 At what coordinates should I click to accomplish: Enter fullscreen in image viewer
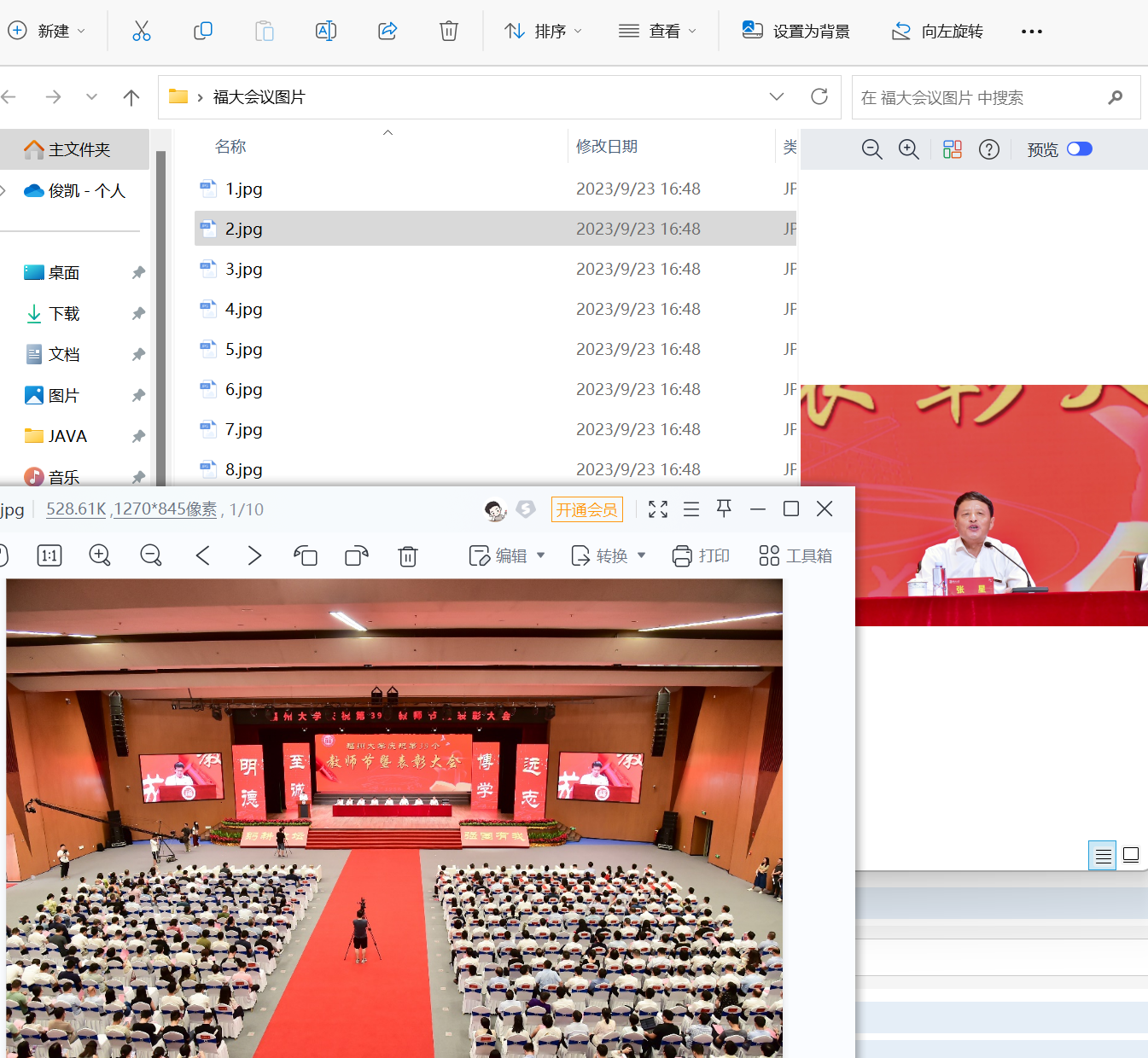click(x=658, y=509)
